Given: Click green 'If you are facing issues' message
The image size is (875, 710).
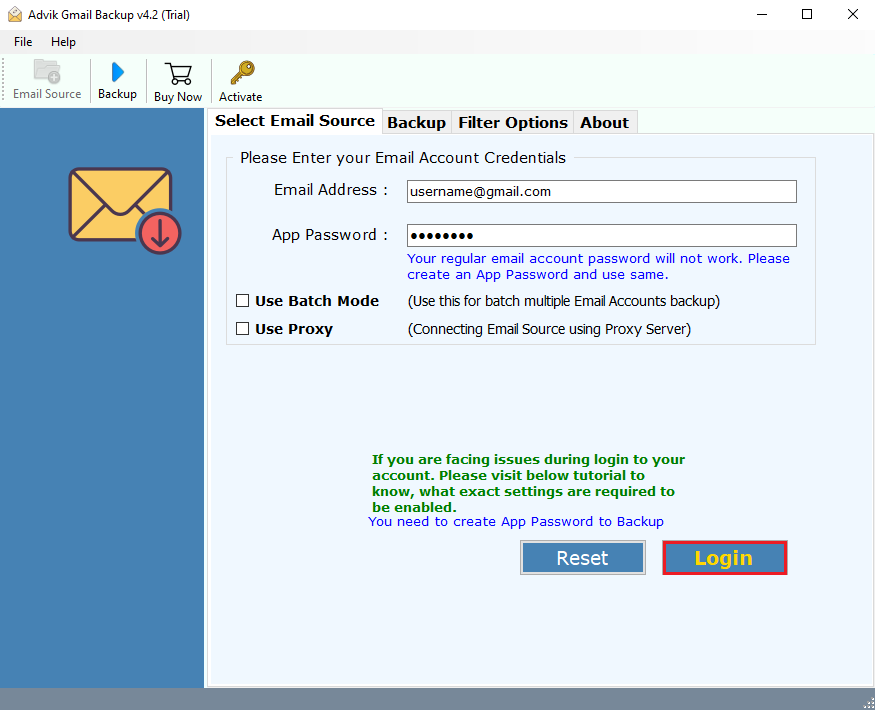Looking at the screenshot, I should coord(528,483).
